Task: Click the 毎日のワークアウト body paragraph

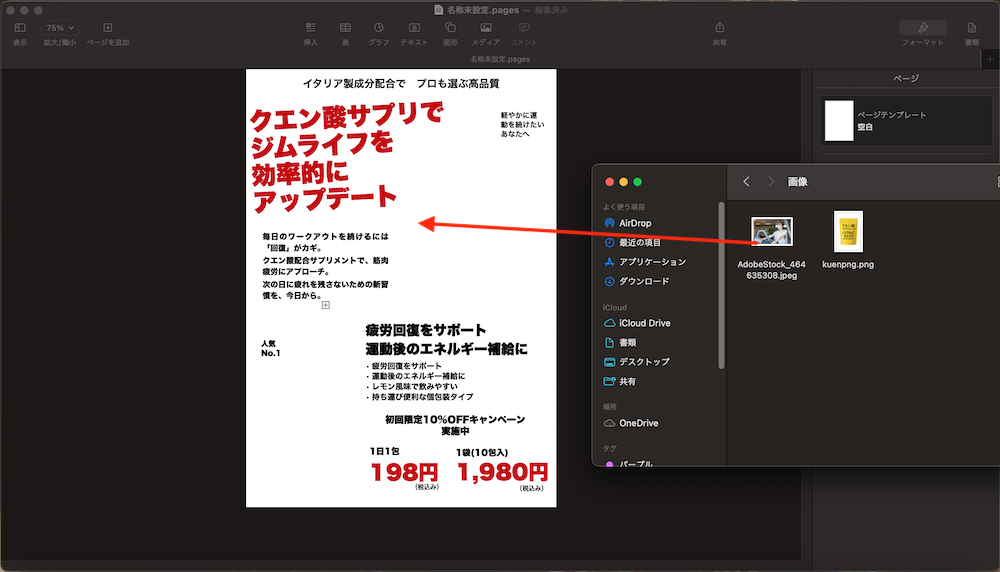Action: [x=325, y=266]
